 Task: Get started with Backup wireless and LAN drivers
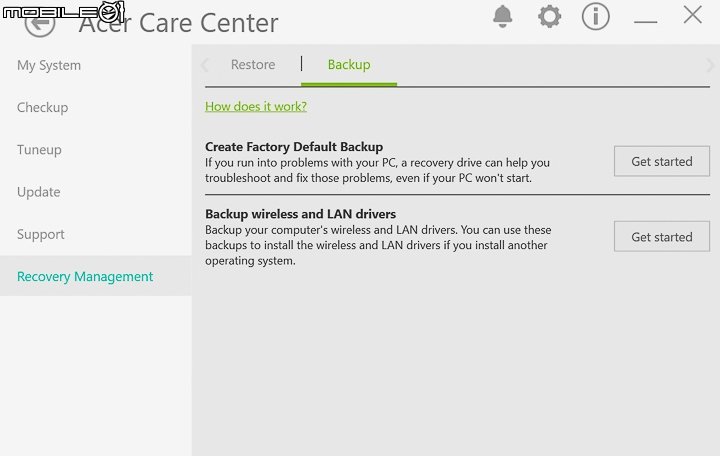662,236
